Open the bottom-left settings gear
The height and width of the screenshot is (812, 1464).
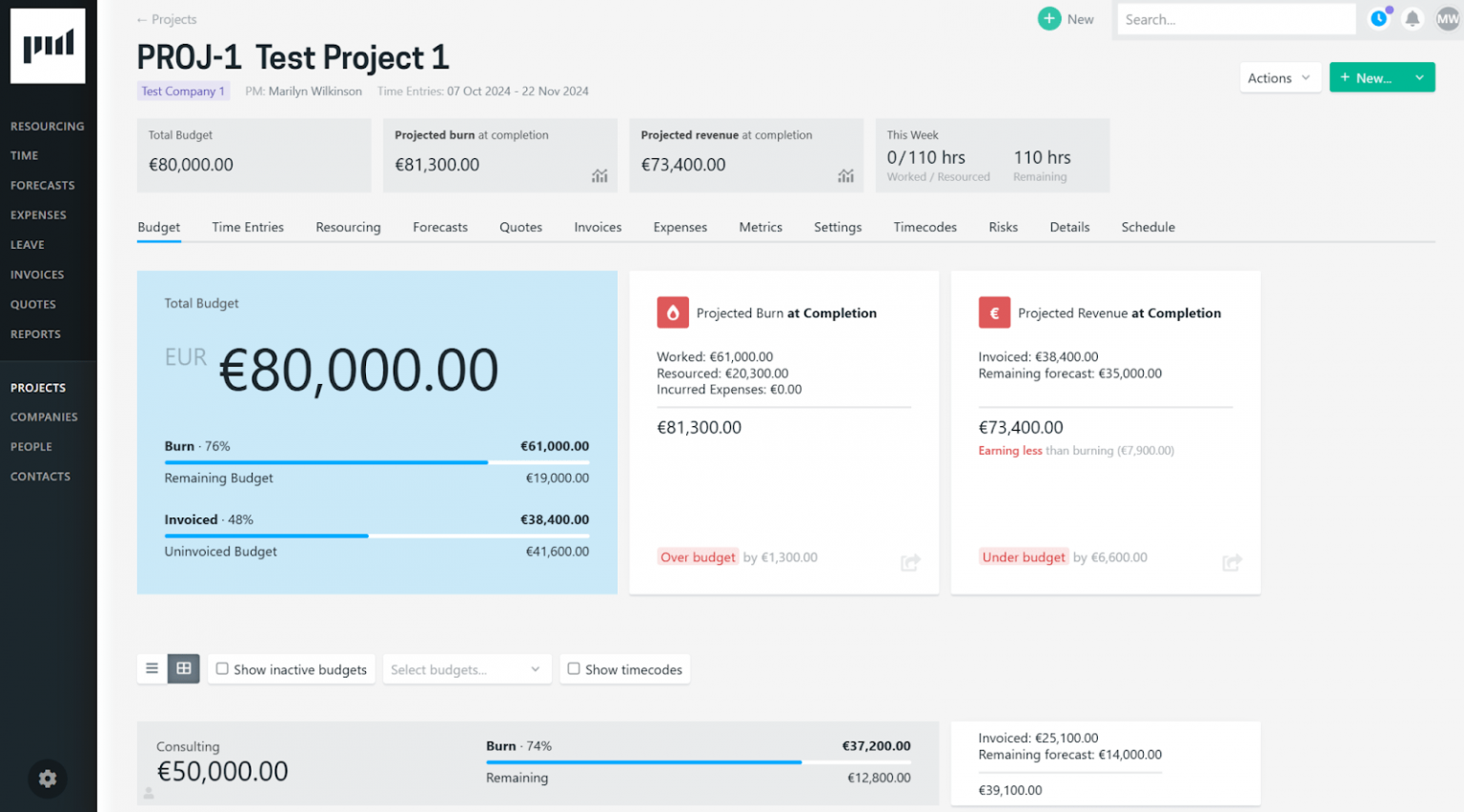point(47,779)
